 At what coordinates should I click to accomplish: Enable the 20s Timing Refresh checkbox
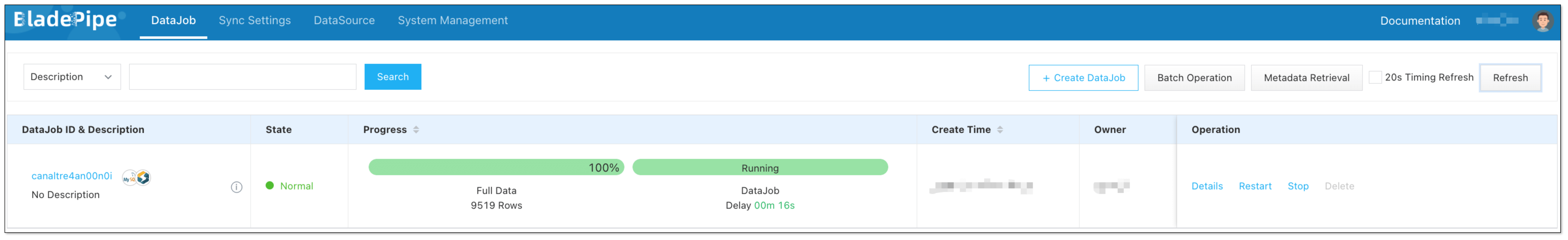point(1374,78)
